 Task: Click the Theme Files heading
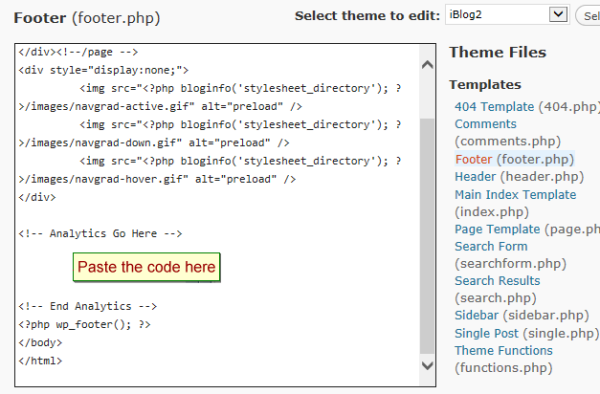tap(498, 52)
